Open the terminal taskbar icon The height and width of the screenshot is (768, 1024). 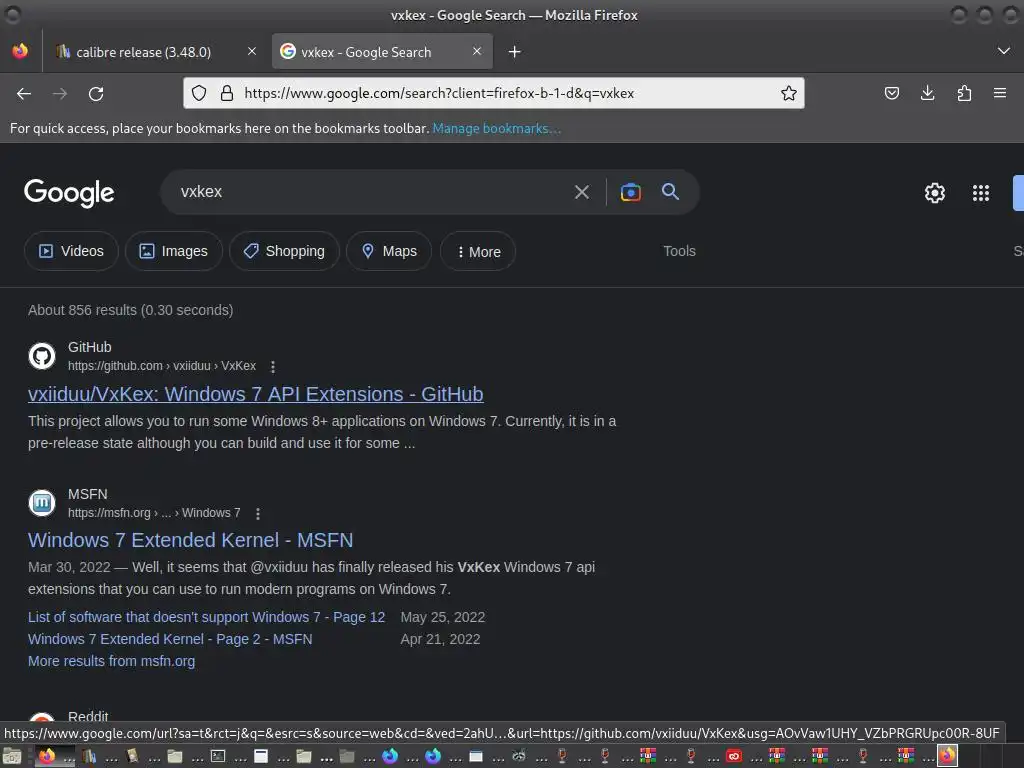[218, 756]
